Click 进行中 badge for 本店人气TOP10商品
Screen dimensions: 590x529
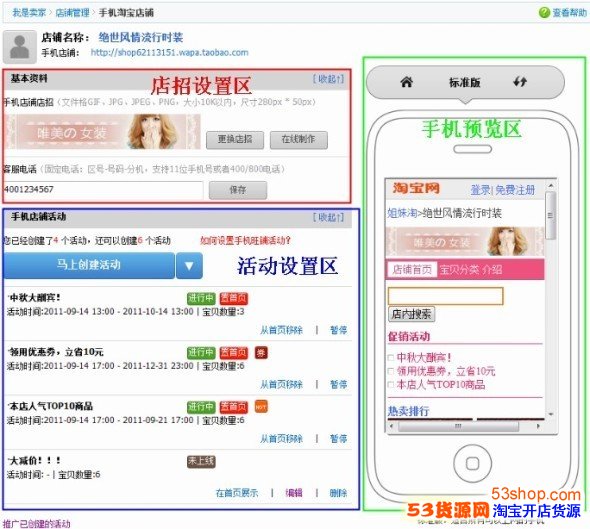[201, 407]
